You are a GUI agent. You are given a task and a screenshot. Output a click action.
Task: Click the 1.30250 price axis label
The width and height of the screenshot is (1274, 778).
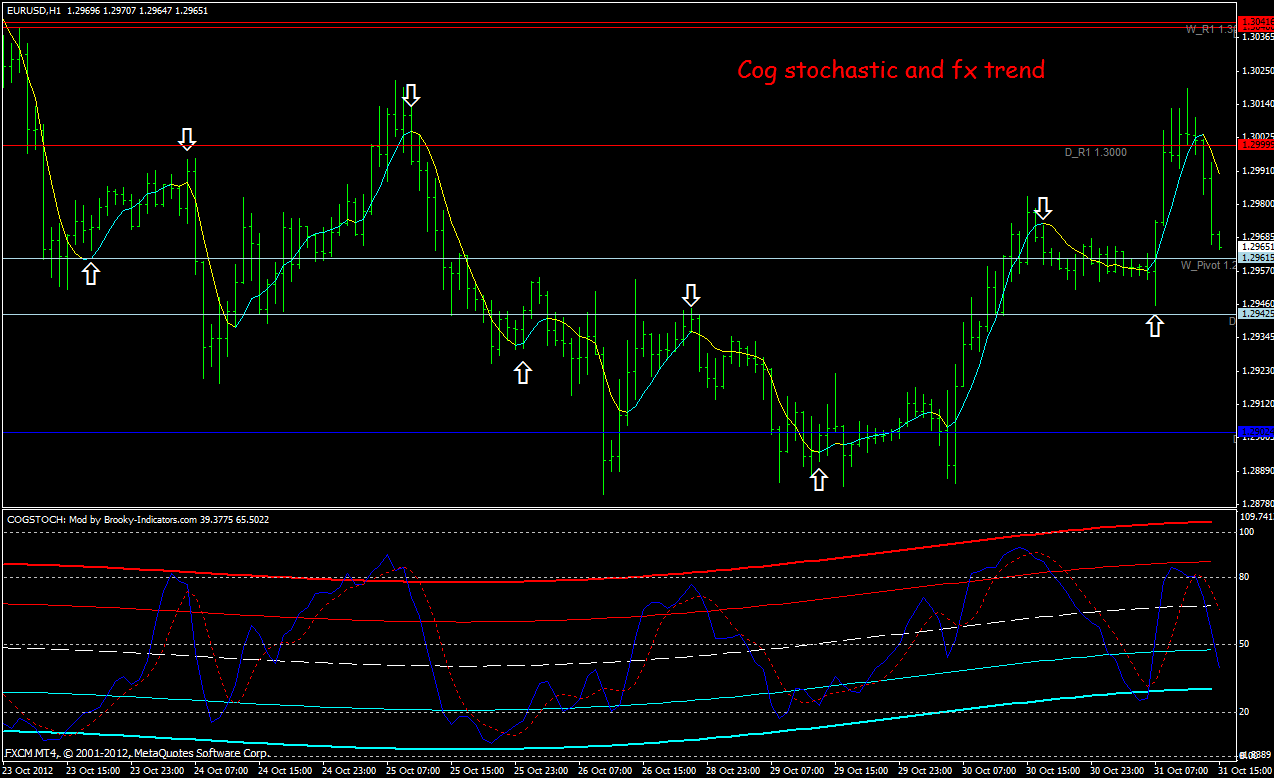point(1257,71)
